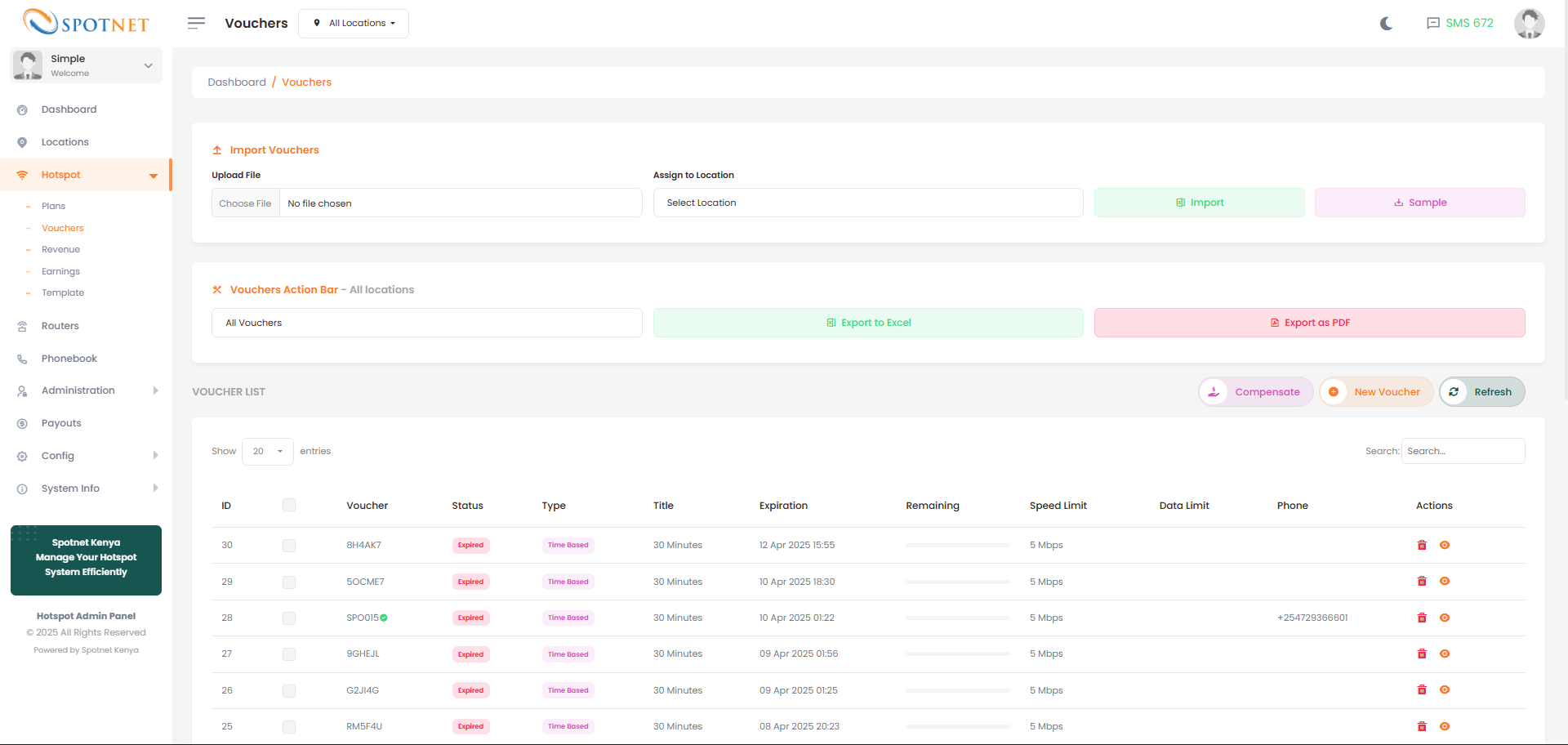Open SMS 672 balance indicator
1568x745 pixels.
(1459, 23)
